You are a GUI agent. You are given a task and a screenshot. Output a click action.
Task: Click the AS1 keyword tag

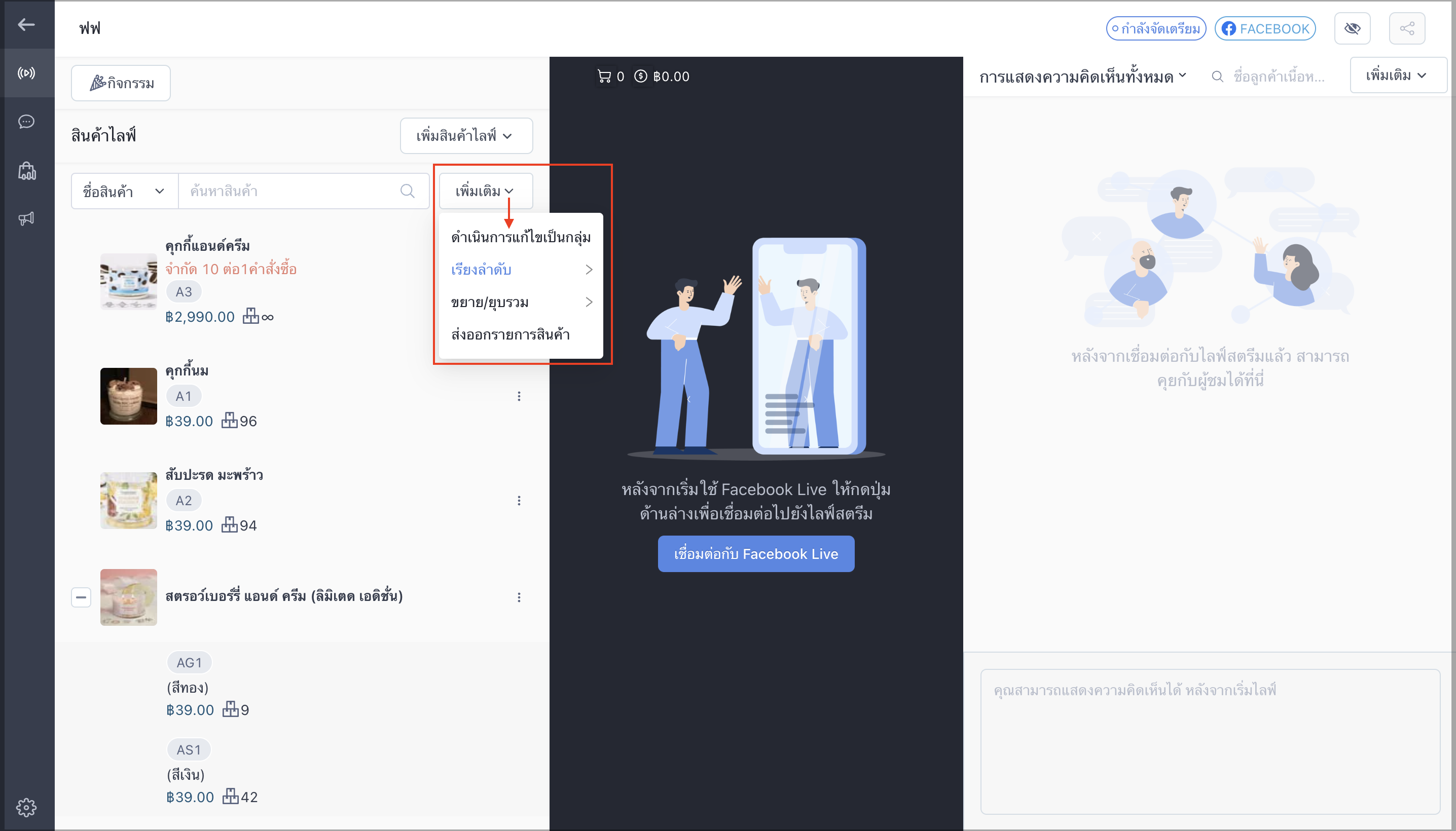tap(189, 750)
